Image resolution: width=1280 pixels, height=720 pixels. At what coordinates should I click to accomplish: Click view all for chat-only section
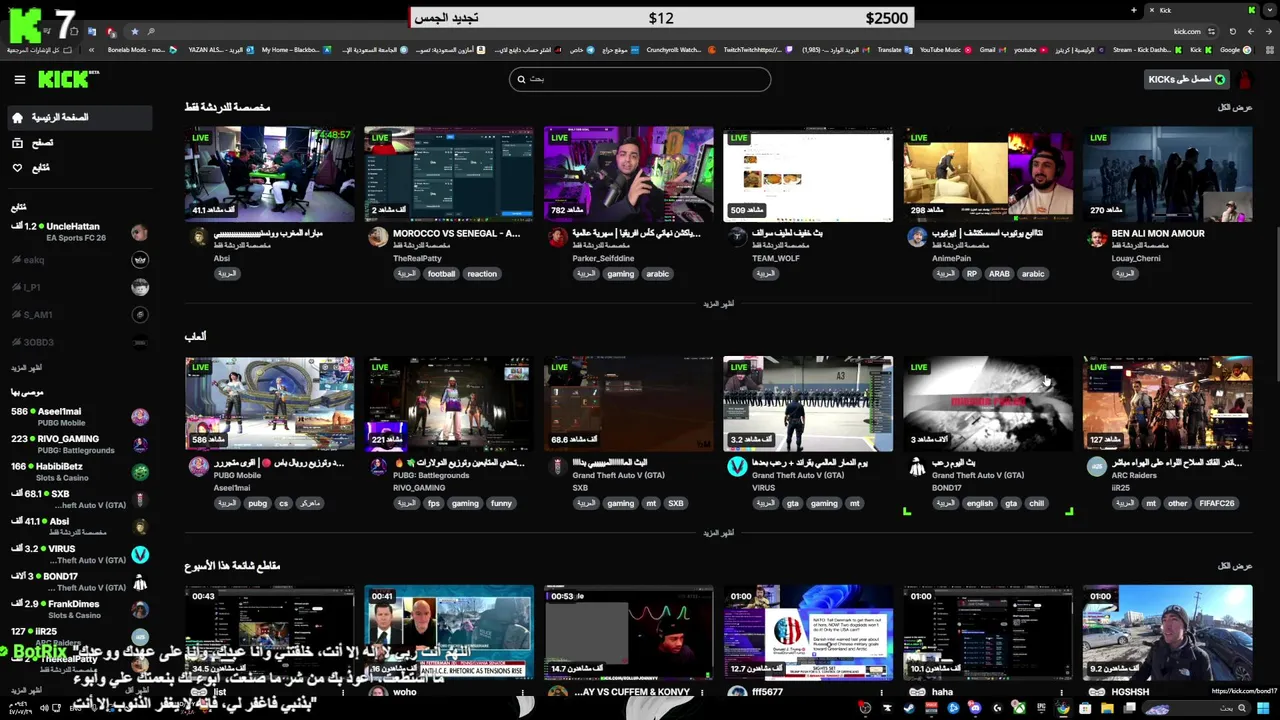(1235, 107)
